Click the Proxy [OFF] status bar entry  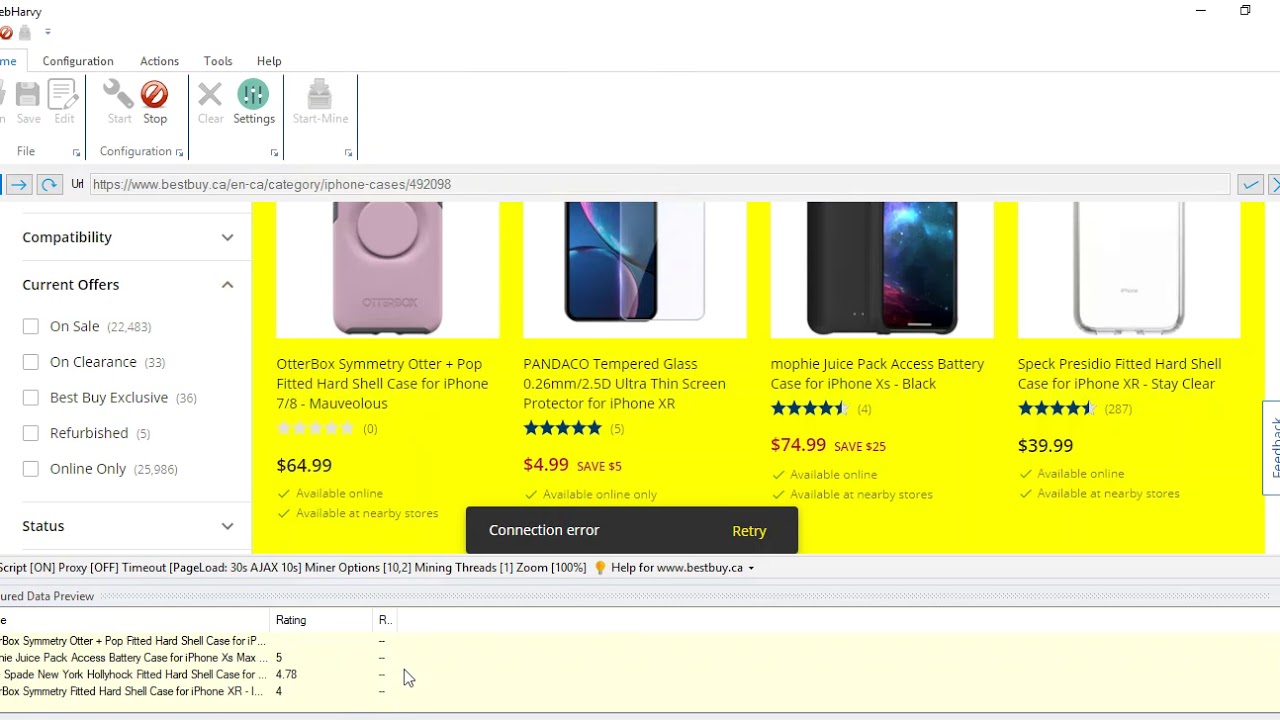click(x=88, y=567)
